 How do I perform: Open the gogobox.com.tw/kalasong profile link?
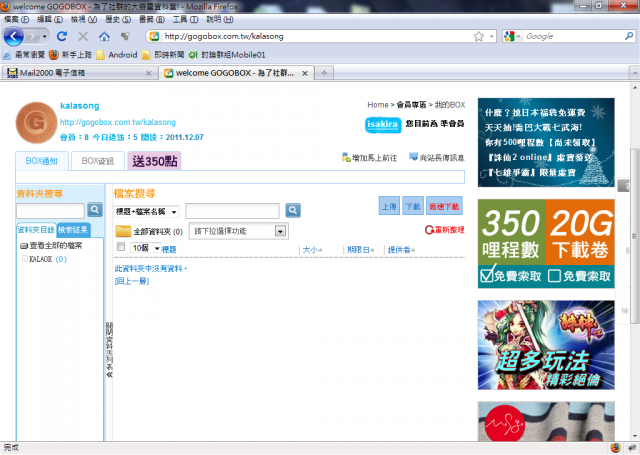[x=118, y=122]
